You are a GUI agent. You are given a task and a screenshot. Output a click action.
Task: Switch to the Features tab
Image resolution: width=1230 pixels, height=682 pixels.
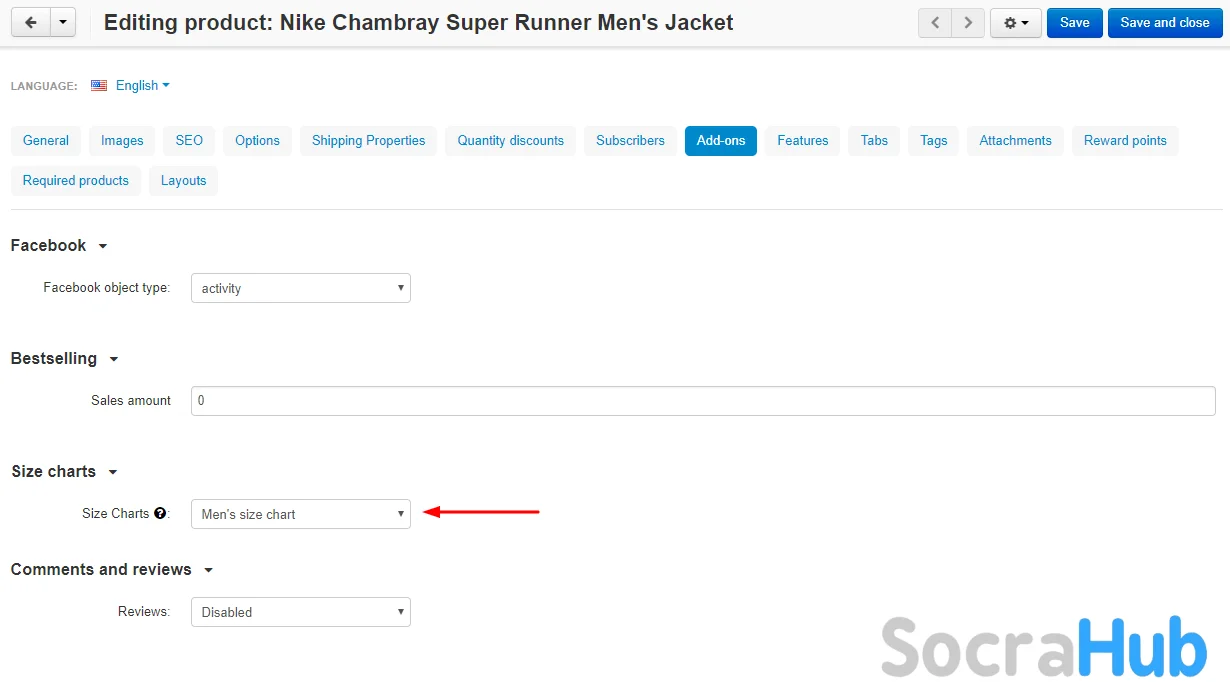[802, 141]
